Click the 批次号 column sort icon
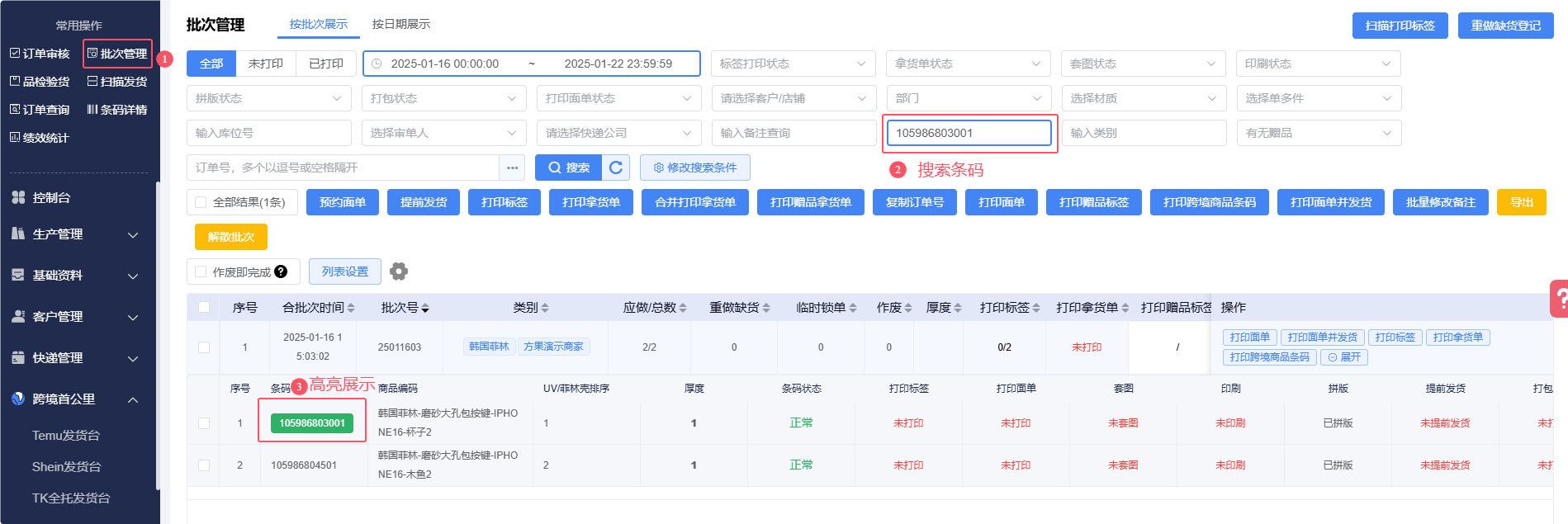Viewport: 1568px width, 524px height. tap(425, 308)
